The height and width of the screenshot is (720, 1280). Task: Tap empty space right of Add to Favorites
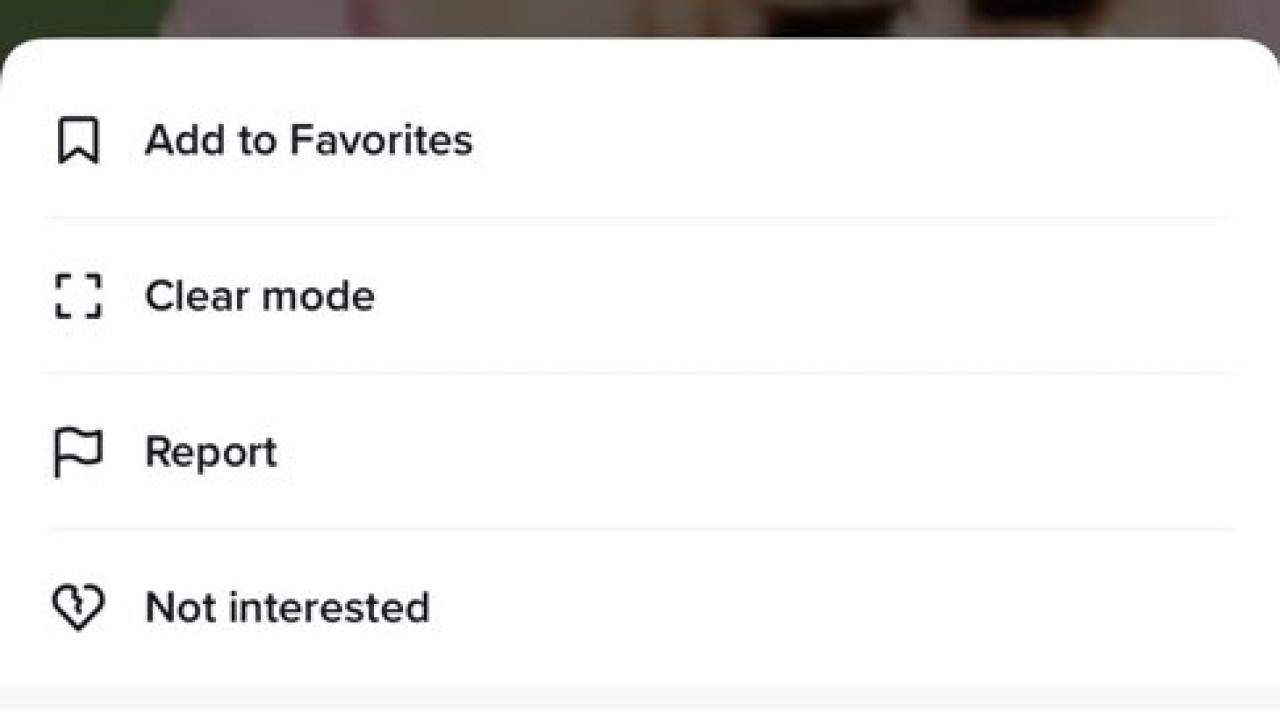pyautogui.click(x=850, y=140)
